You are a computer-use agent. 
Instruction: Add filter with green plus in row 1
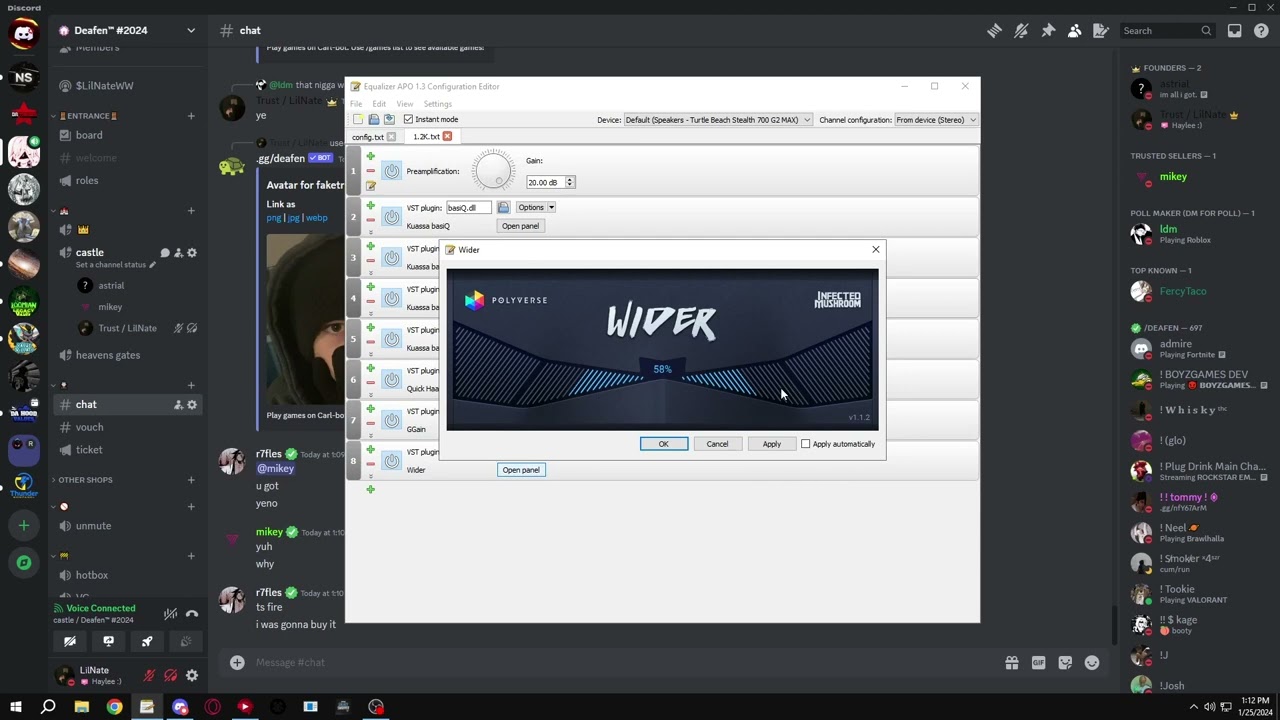[370, 157]
